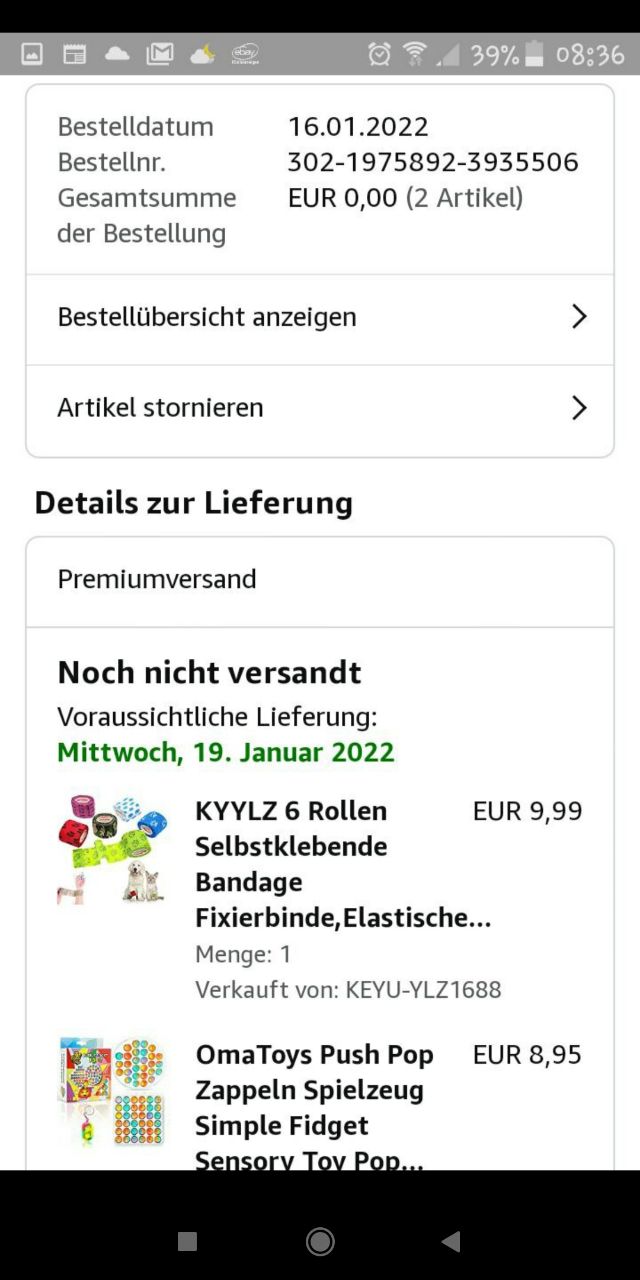Tap the calendar notification icon

point(75,54)
